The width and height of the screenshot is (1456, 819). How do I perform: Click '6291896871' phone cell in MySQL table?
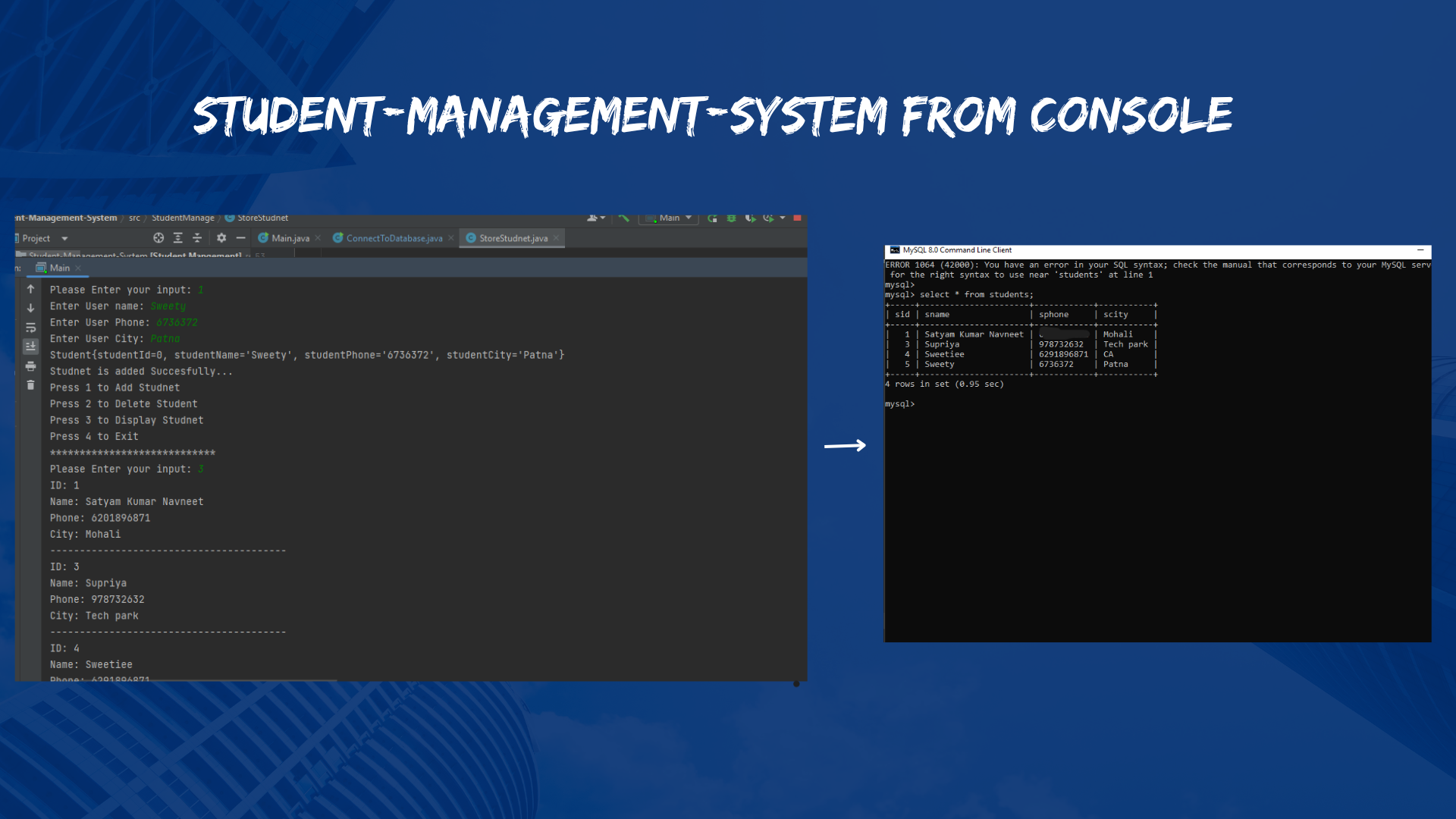[x=1063, y=354]
